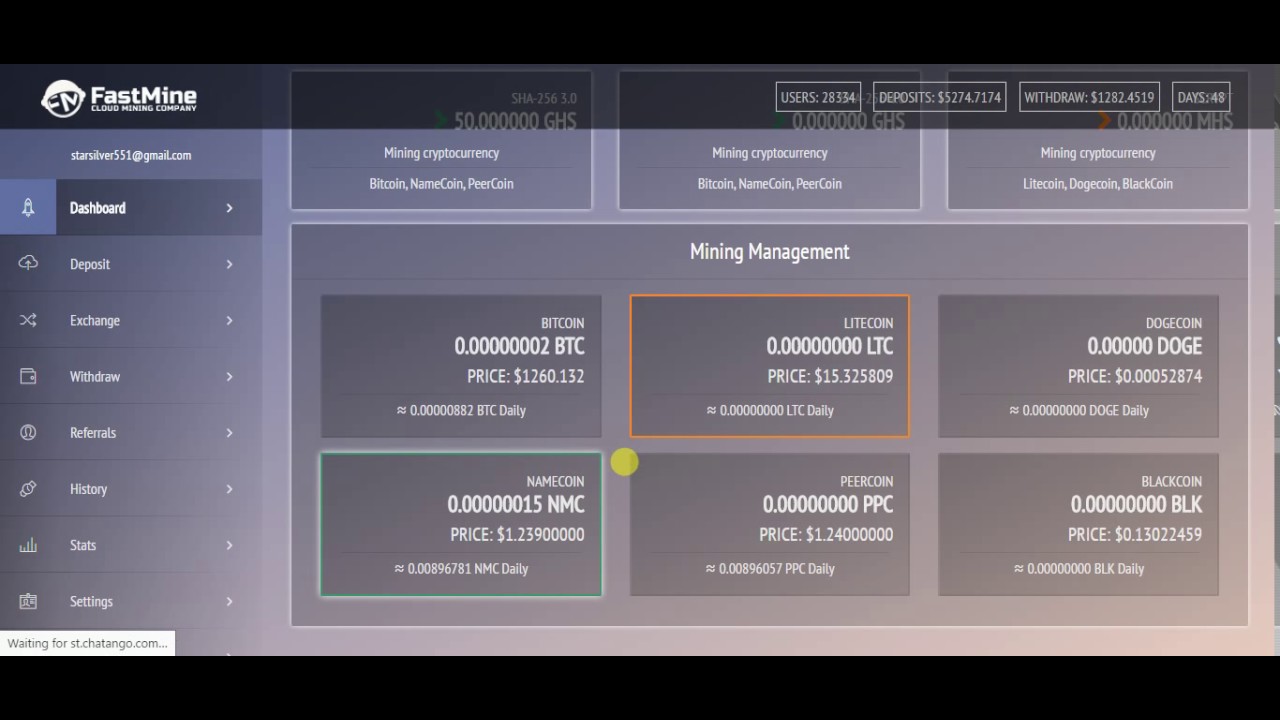Open the Deposit menu item
Screen dimensions: 1280x720
point(131,264)
